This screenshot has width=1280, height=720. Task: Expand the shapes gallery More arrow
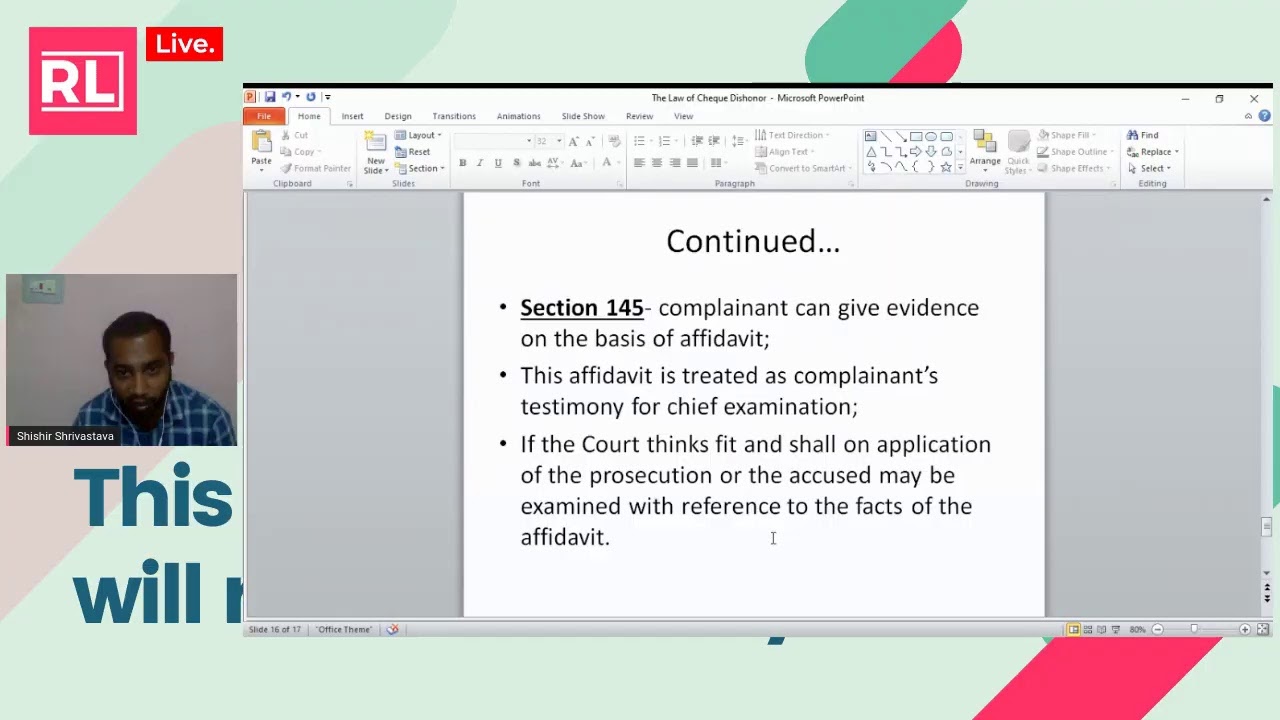click(961, 168)
